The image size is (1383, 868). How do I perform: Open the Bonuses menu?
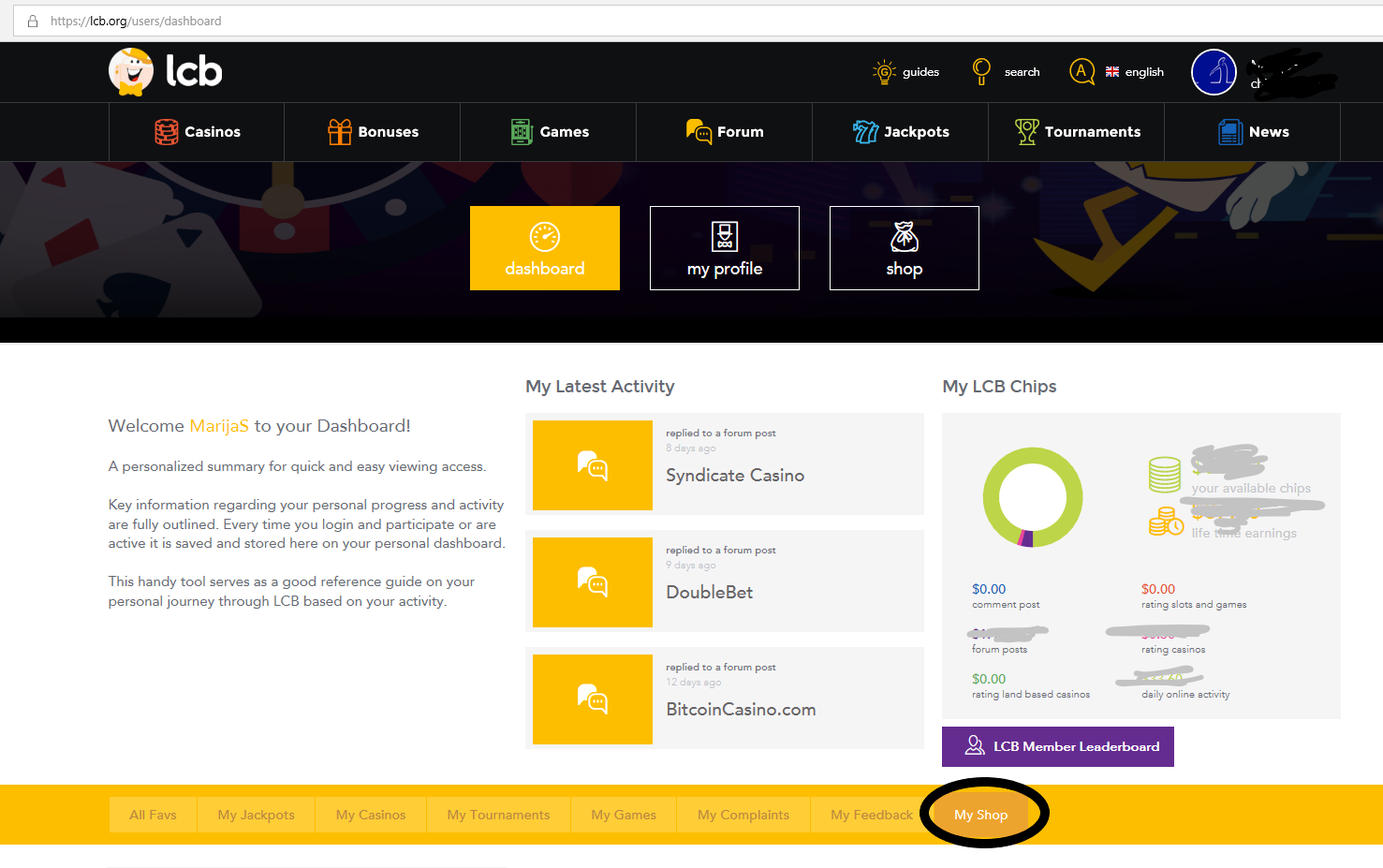point(373,132)
